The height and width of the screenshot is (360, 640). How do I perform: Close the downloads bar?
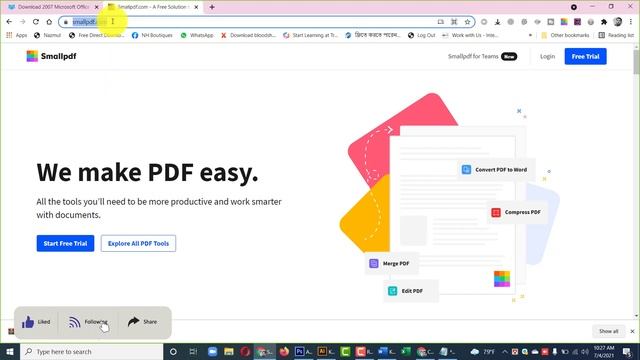(x=632, y=331)
